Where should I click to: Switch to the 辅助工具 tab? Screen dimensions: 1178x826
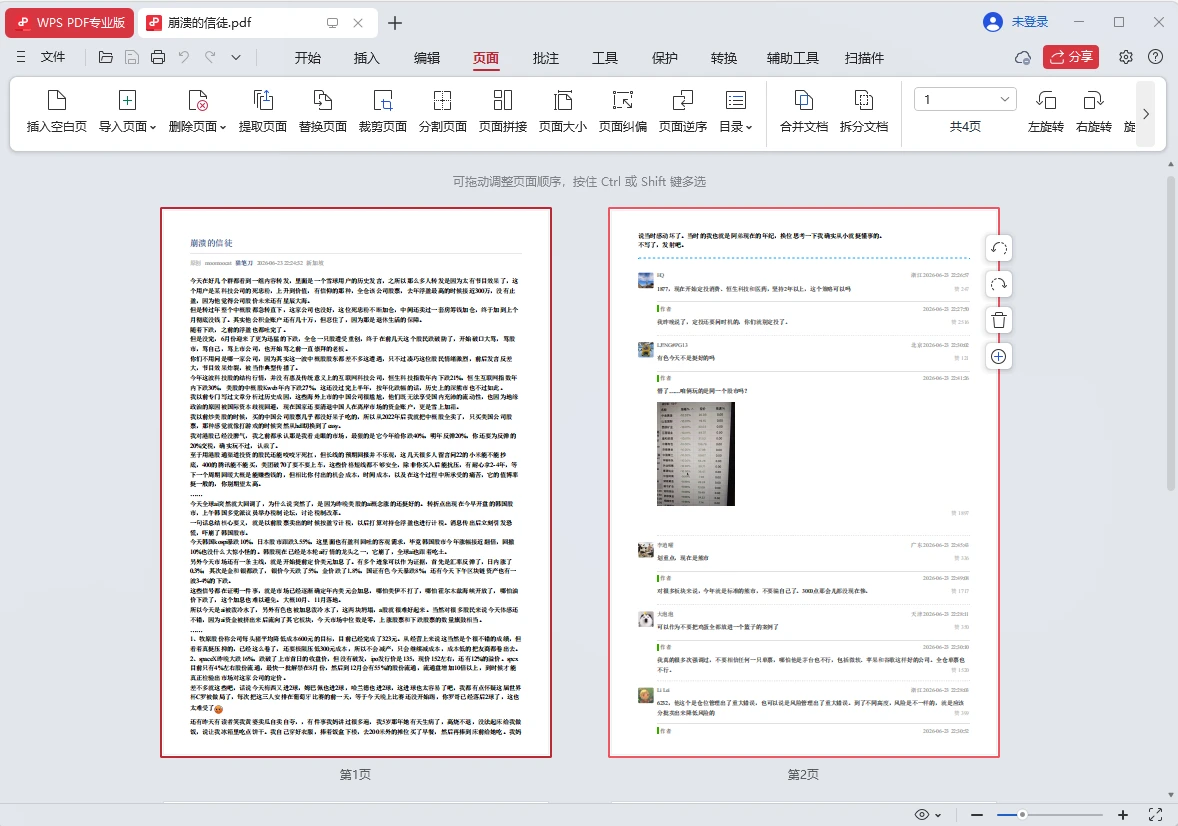(793, 58)
